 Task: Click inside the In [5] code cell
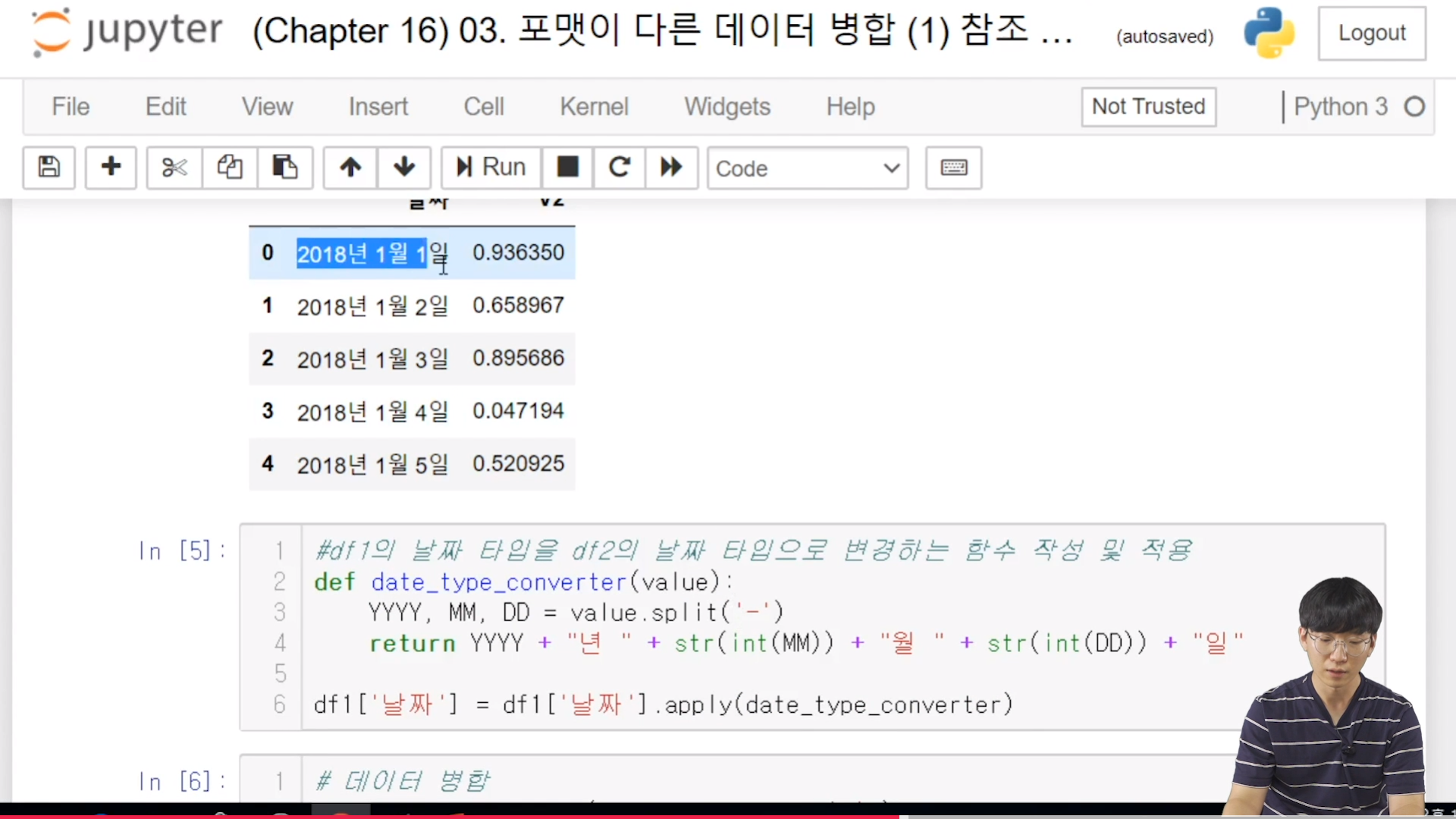tap(758, 673)
